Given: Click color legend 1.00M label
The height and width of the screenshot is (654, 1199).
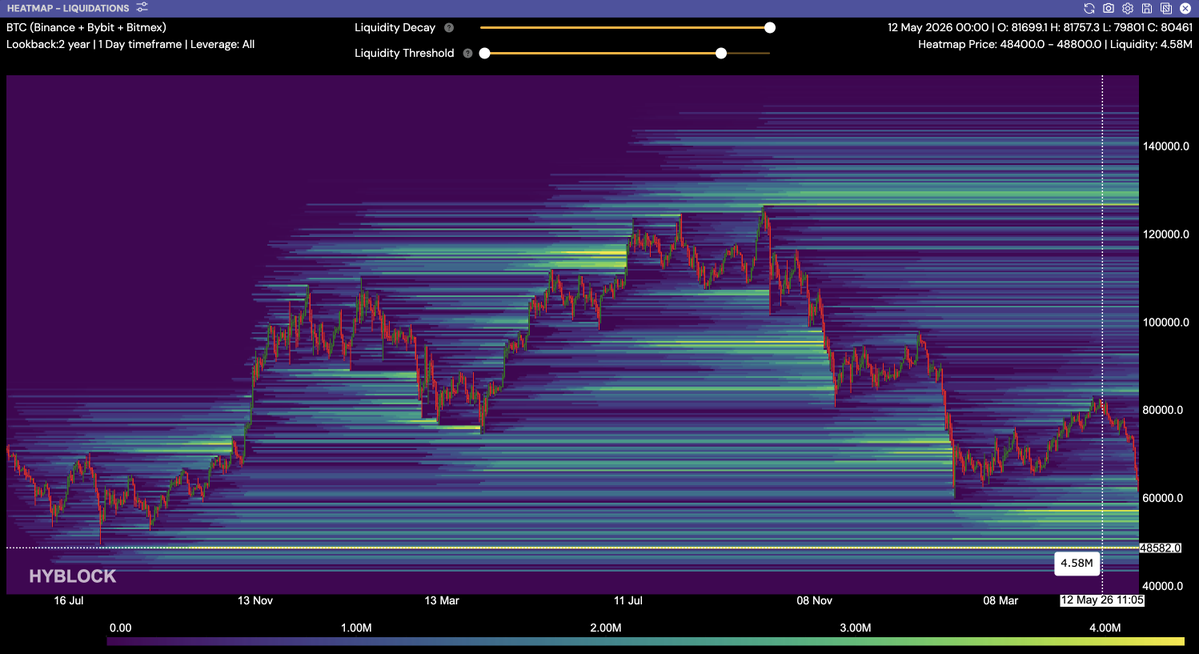Looking at the screenshot, I should click(356, 628).
